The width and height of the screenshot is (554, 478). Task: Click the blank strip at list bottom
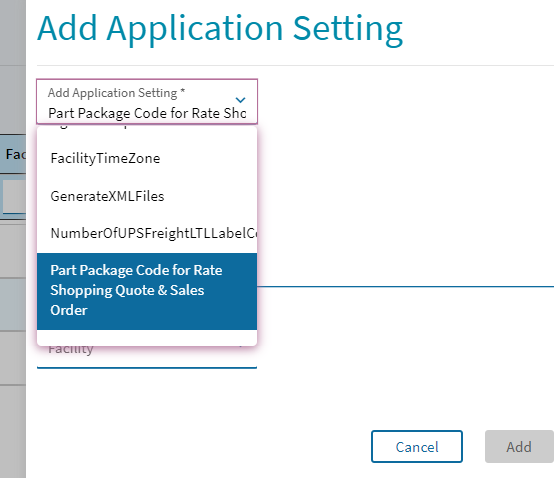coord(147,338)
